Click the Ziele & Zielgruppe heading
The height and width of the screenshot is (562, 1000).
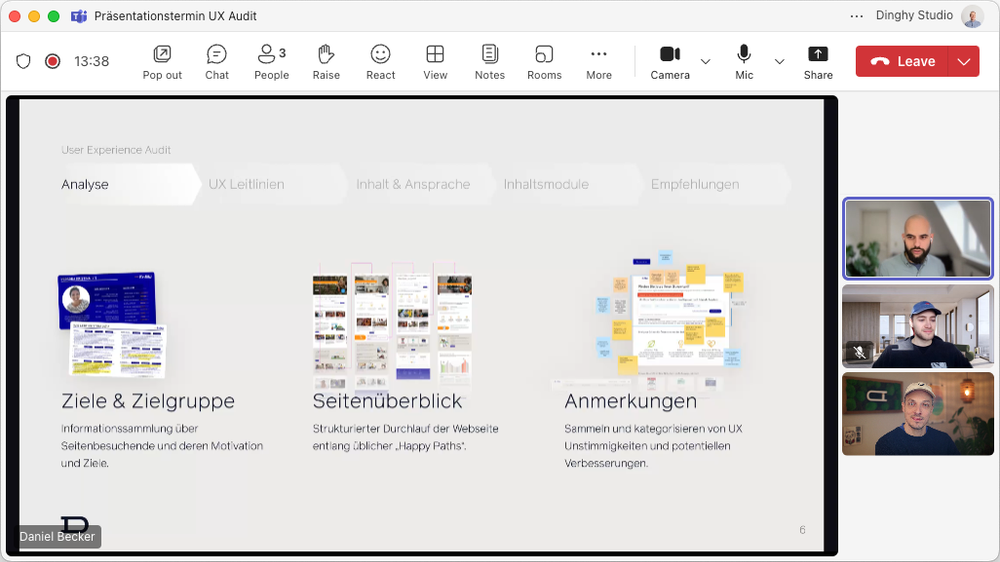tap(148, 401)
